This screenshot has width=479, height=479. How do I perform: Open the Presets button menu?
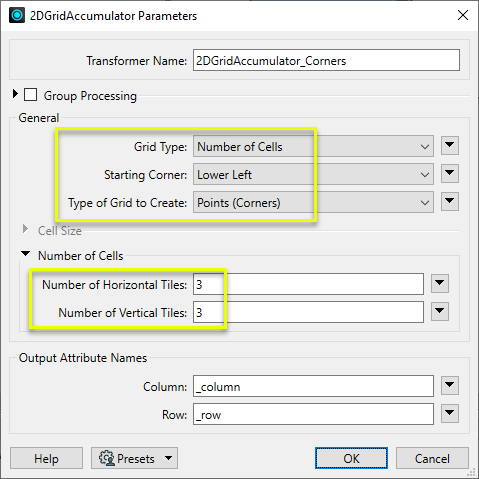pyautogui.click(x=134, y=458)
